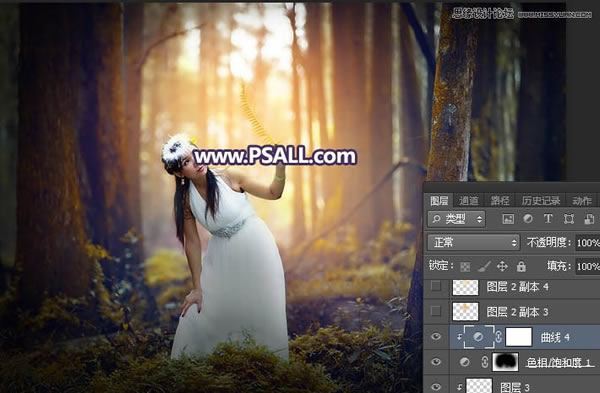
Task: Show the 图层 2 副本 4 layer
Action: pos(435,286)
